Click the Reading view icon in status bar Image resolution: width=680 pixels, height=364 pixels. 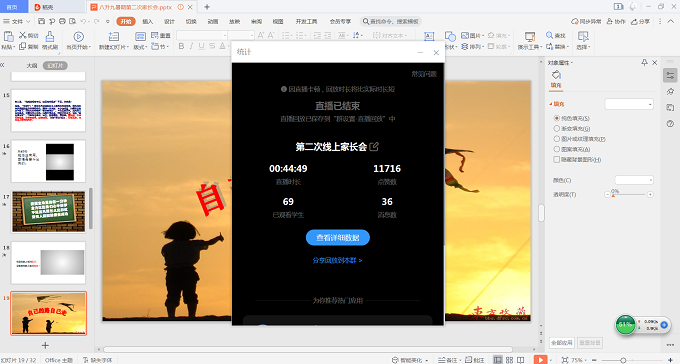click(520, 360)
